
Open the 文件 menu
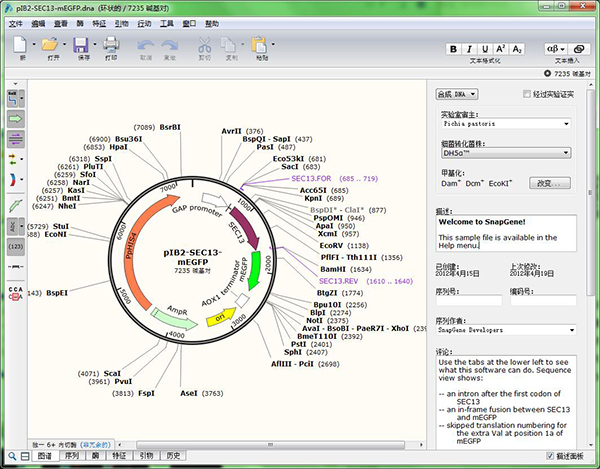pyautogui.click(x=16, y=24)
